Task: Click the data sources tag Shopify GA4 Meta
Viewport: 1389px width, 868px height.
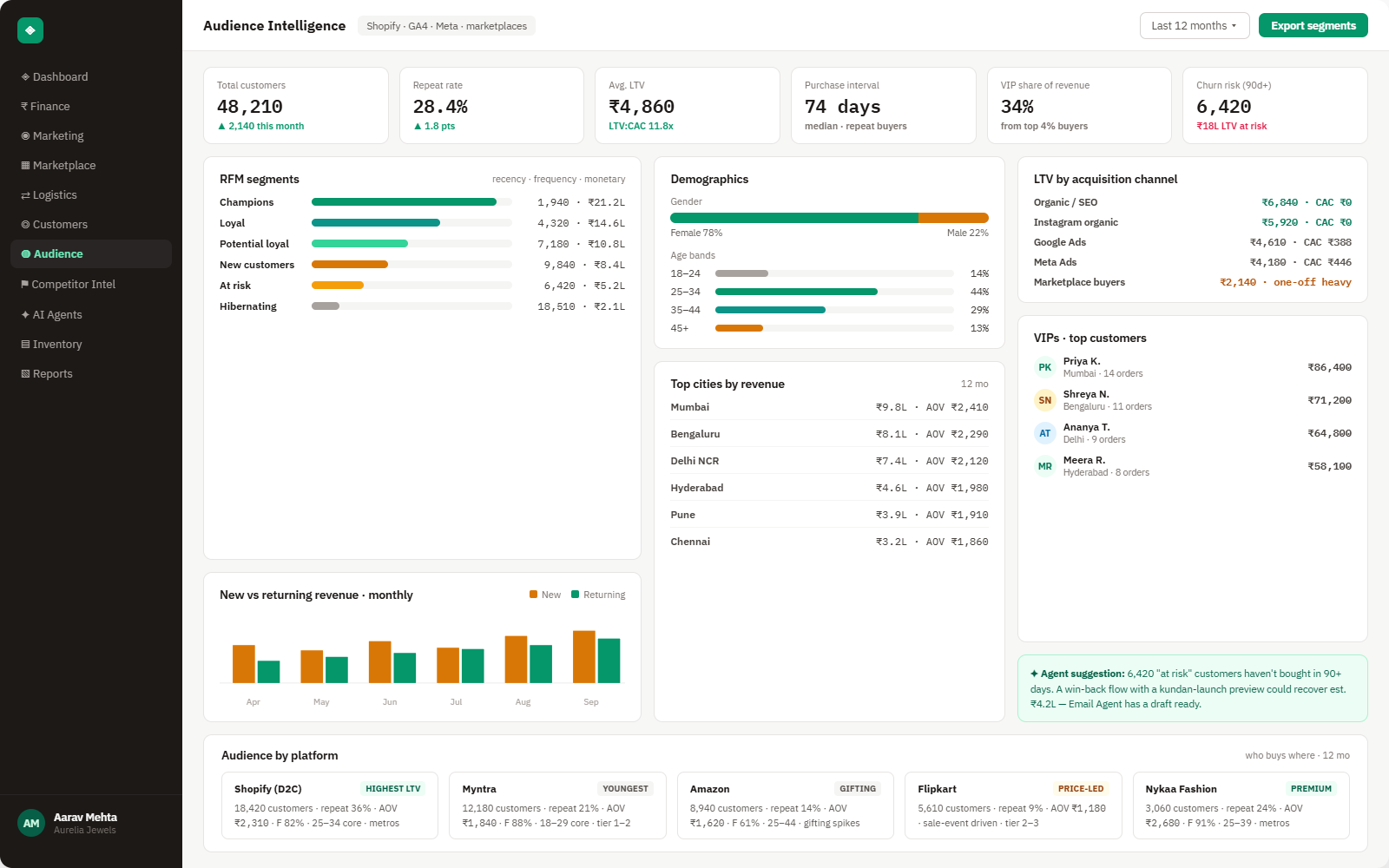Action: 446,26
